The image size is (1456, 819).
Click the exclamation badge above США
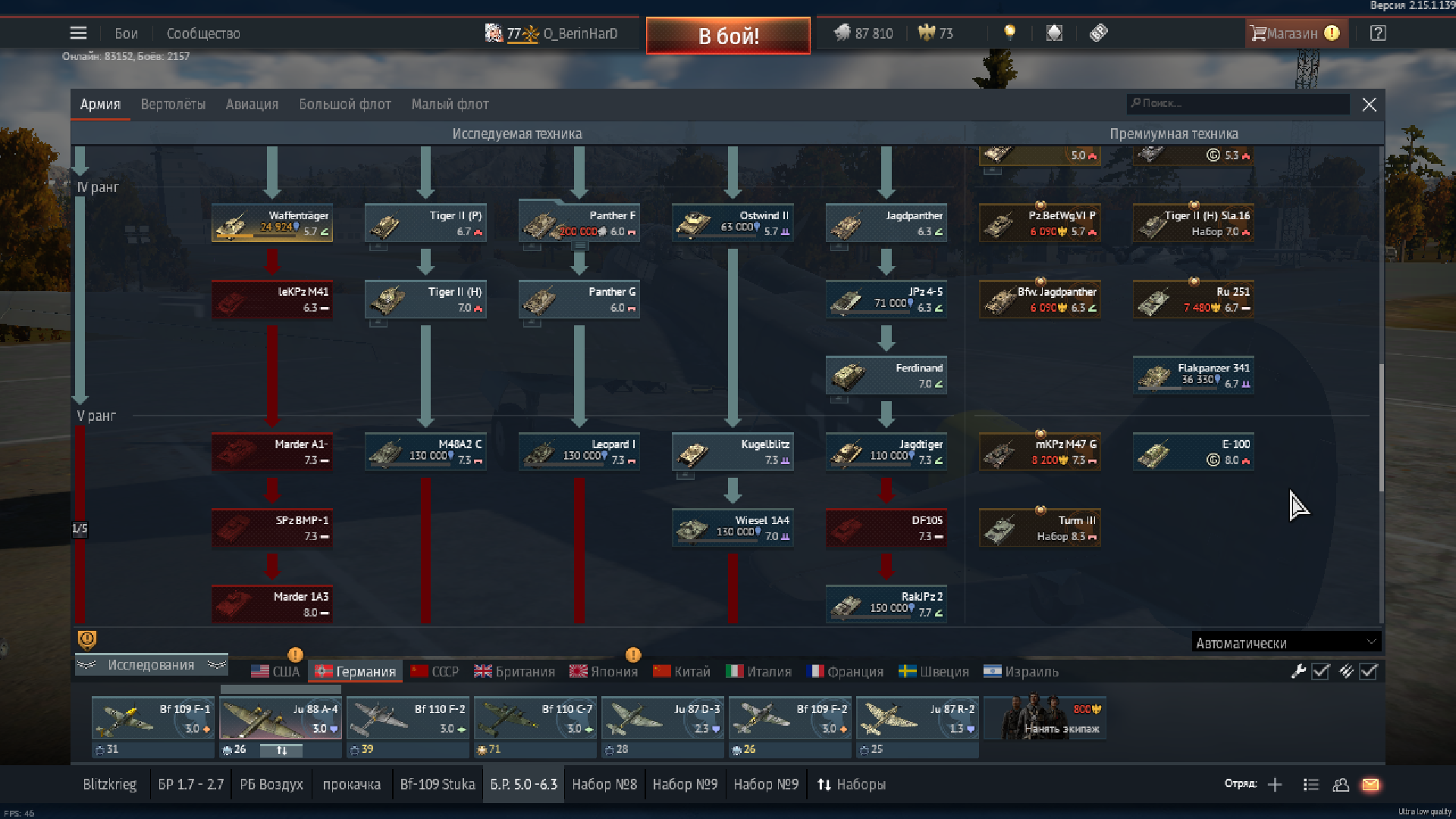(x=295, y=654)
